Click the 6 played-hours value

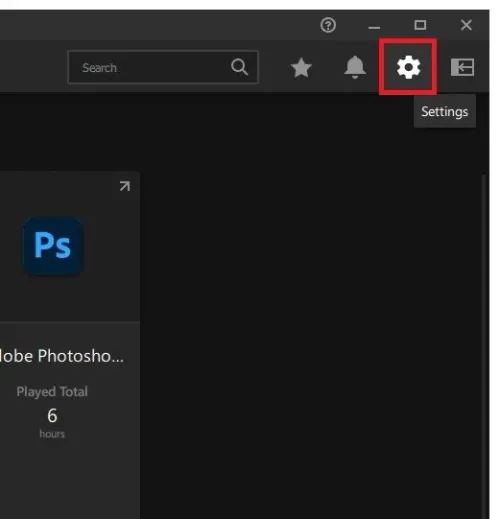(x=52, y=415)
